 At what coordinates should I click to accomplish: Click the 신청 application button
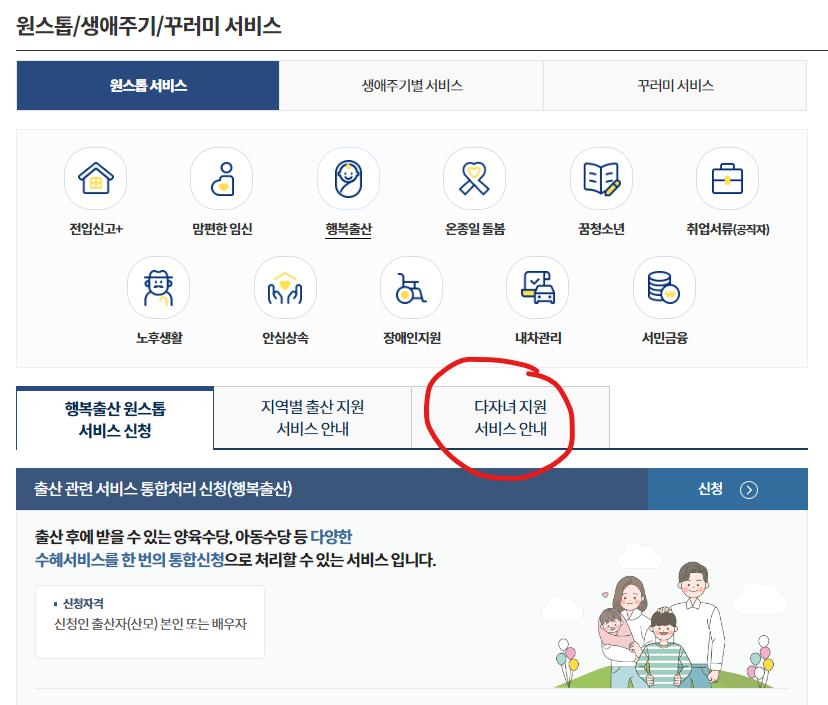(x=728, y=489)
